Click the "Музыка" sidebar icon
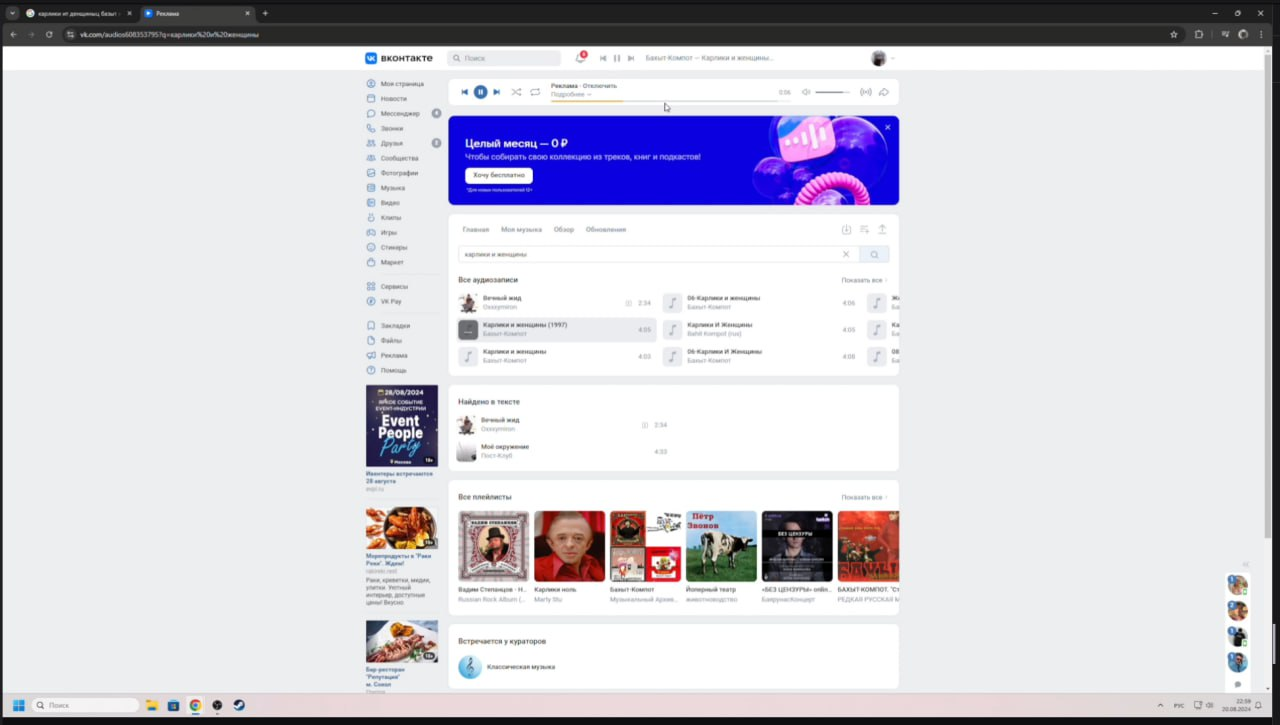 click(x=371, y=188)
